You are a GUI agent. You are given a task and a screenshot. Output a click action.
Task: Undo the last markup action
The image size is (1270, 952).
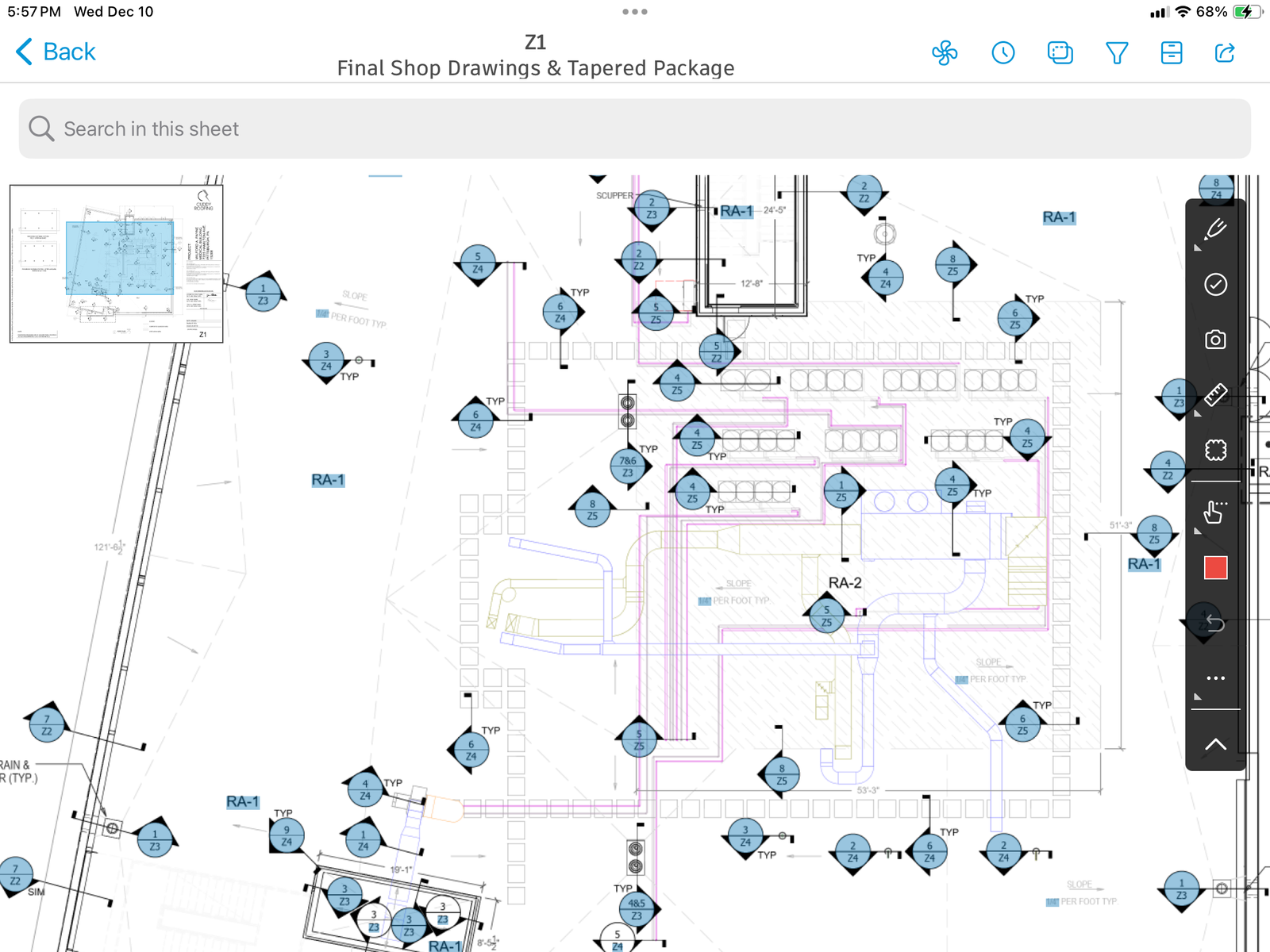point(1215,623)
